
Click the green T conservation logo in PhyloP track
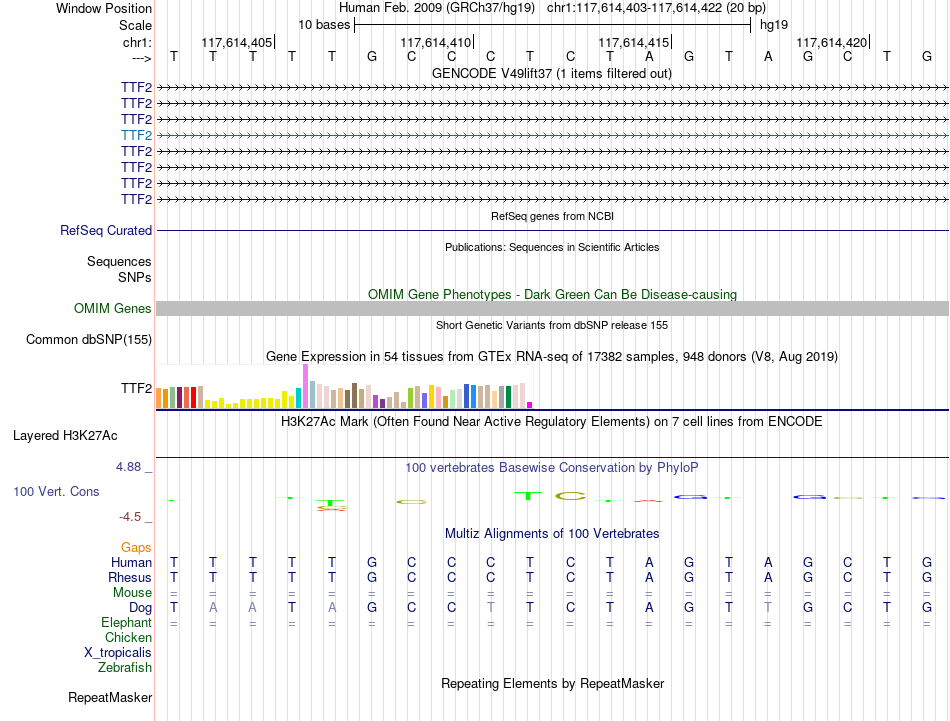pos(528,496)
